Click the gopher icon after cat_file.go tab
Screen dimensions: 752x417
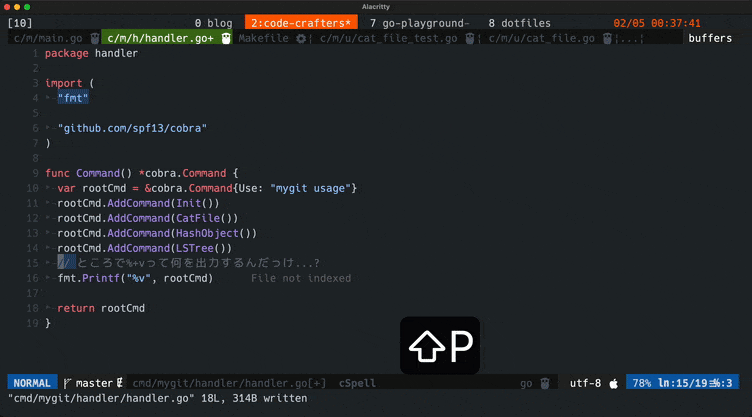(607, 38)
